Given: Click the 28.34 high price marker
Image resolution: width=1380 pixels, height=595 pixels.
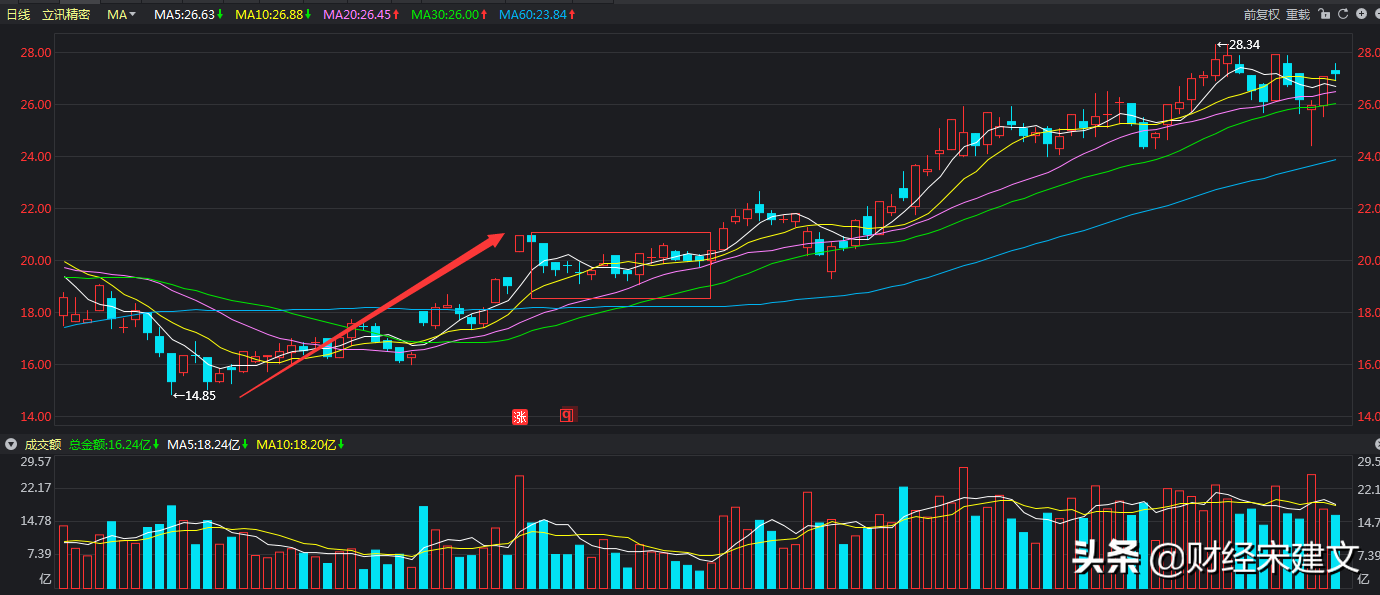Looking at the screenshot, I should [1244, 45].
